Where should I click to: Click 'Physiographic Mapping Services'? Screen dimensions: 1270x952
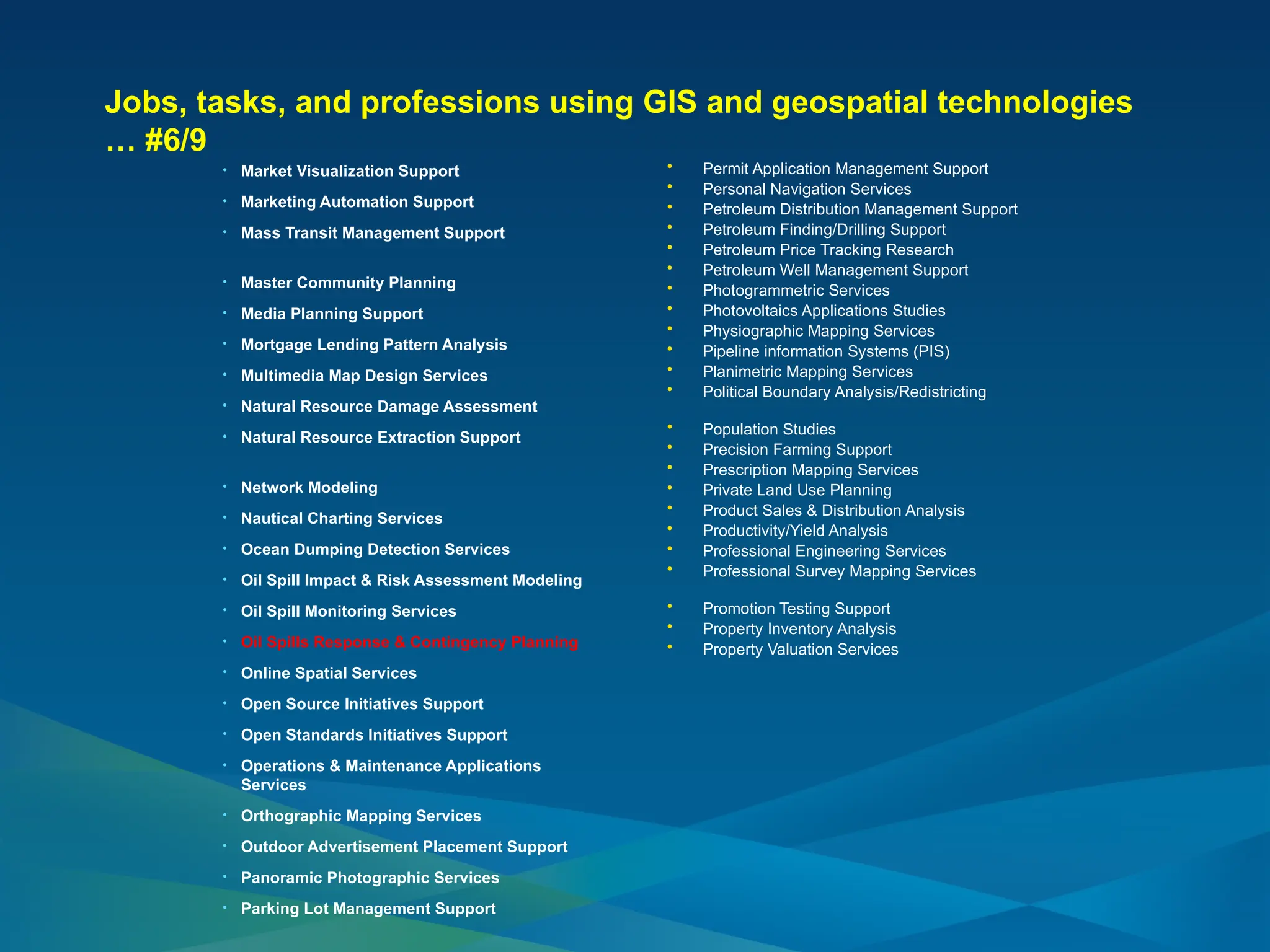pyautogui.click(x=819, y=331)
